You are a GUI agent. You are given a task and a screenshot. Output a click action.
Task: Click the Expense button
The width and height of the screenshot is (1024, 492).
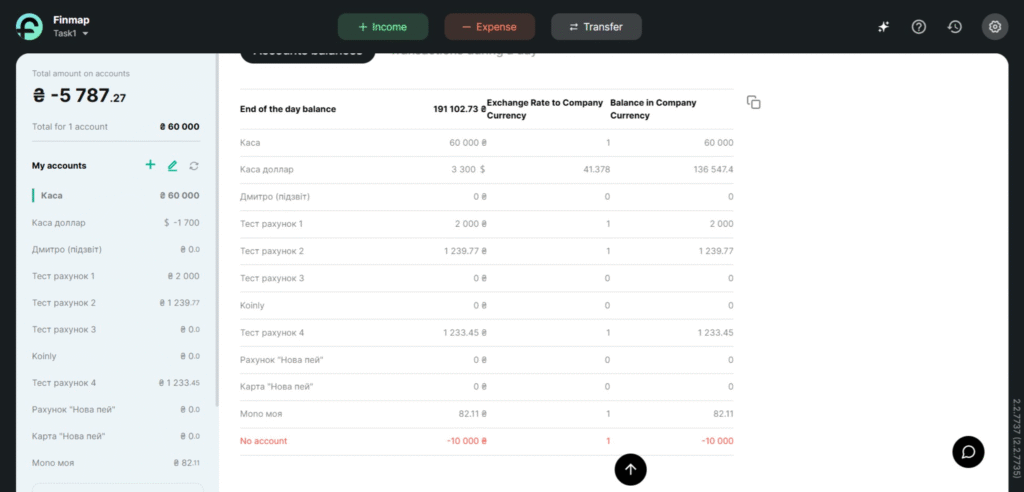pos(490,27)
